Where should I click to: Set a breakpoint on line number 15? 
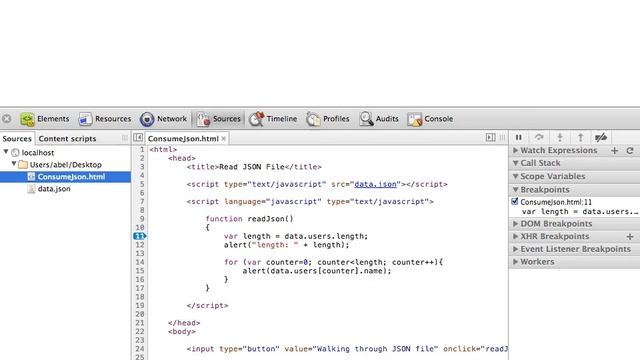tap(140, 271)
